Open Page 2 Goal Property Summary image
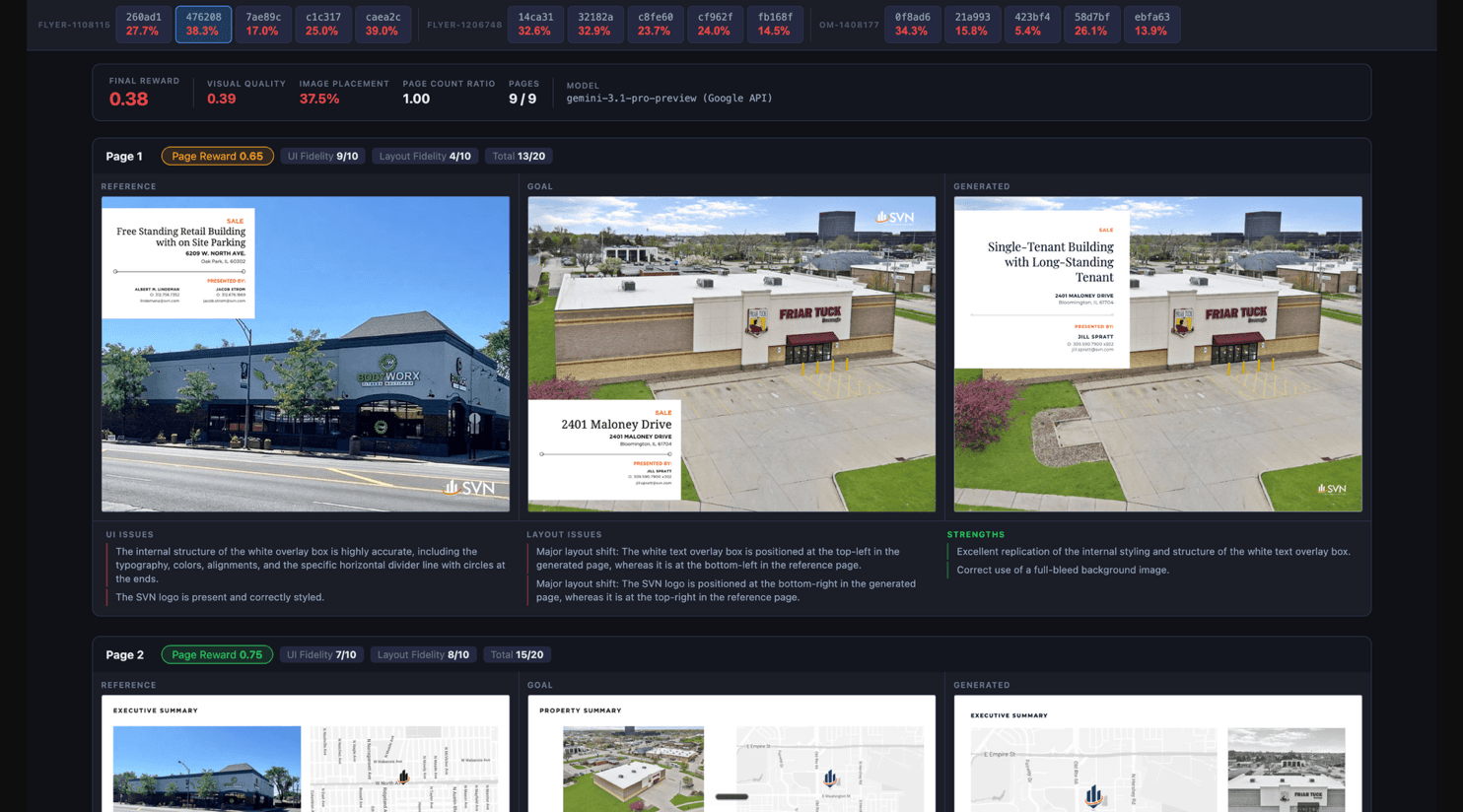 (x=731, y=754)
